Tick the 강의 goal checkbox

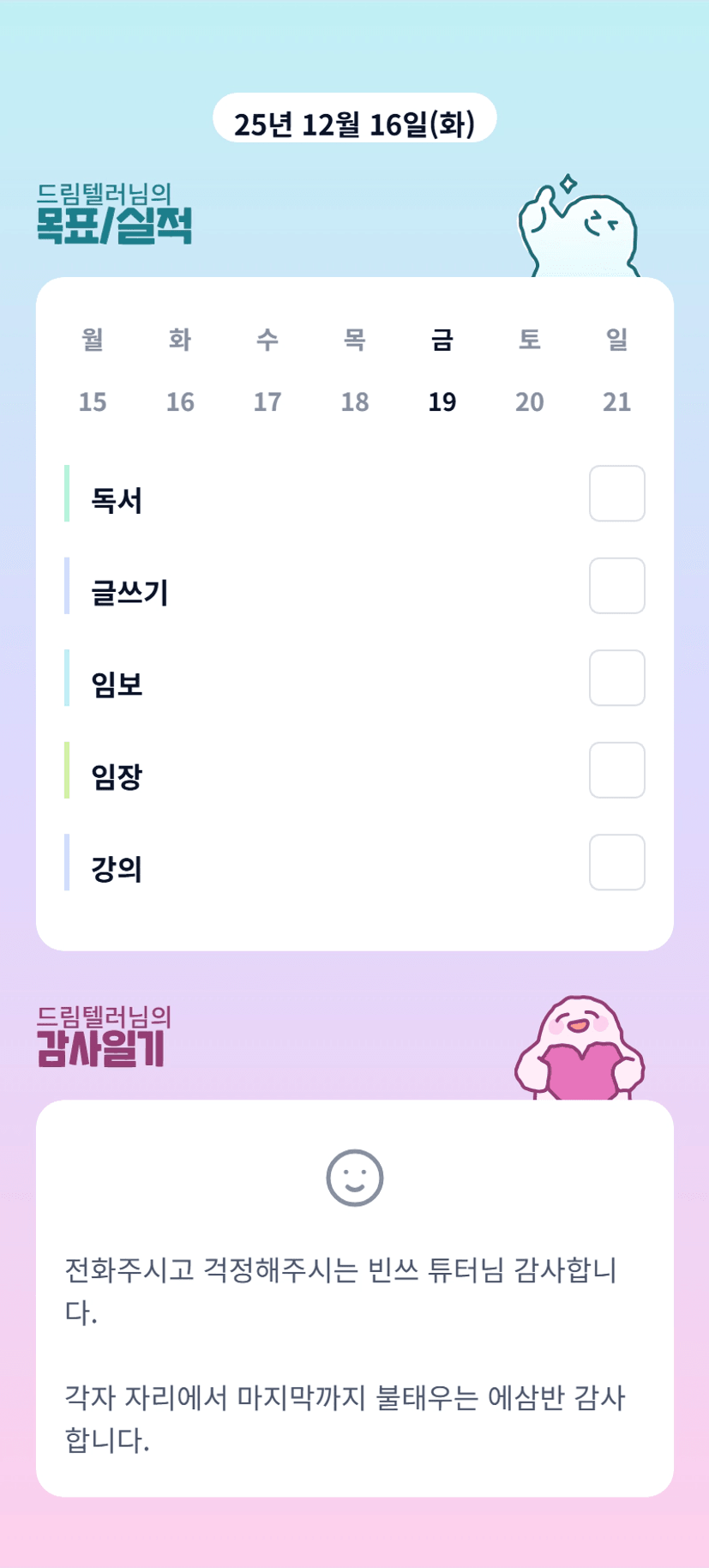point(616,862)
